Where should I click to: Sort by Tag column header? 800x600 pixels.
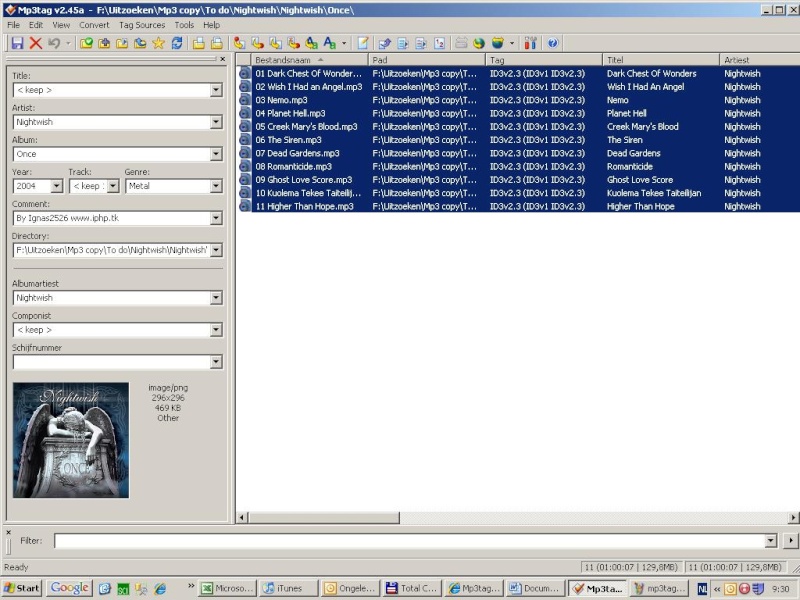(544, 60)
